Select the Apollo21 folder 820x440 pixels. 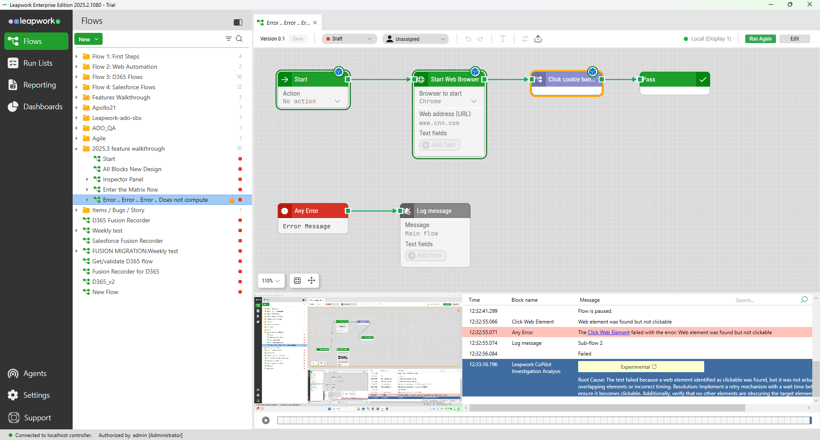click(104, 108)
